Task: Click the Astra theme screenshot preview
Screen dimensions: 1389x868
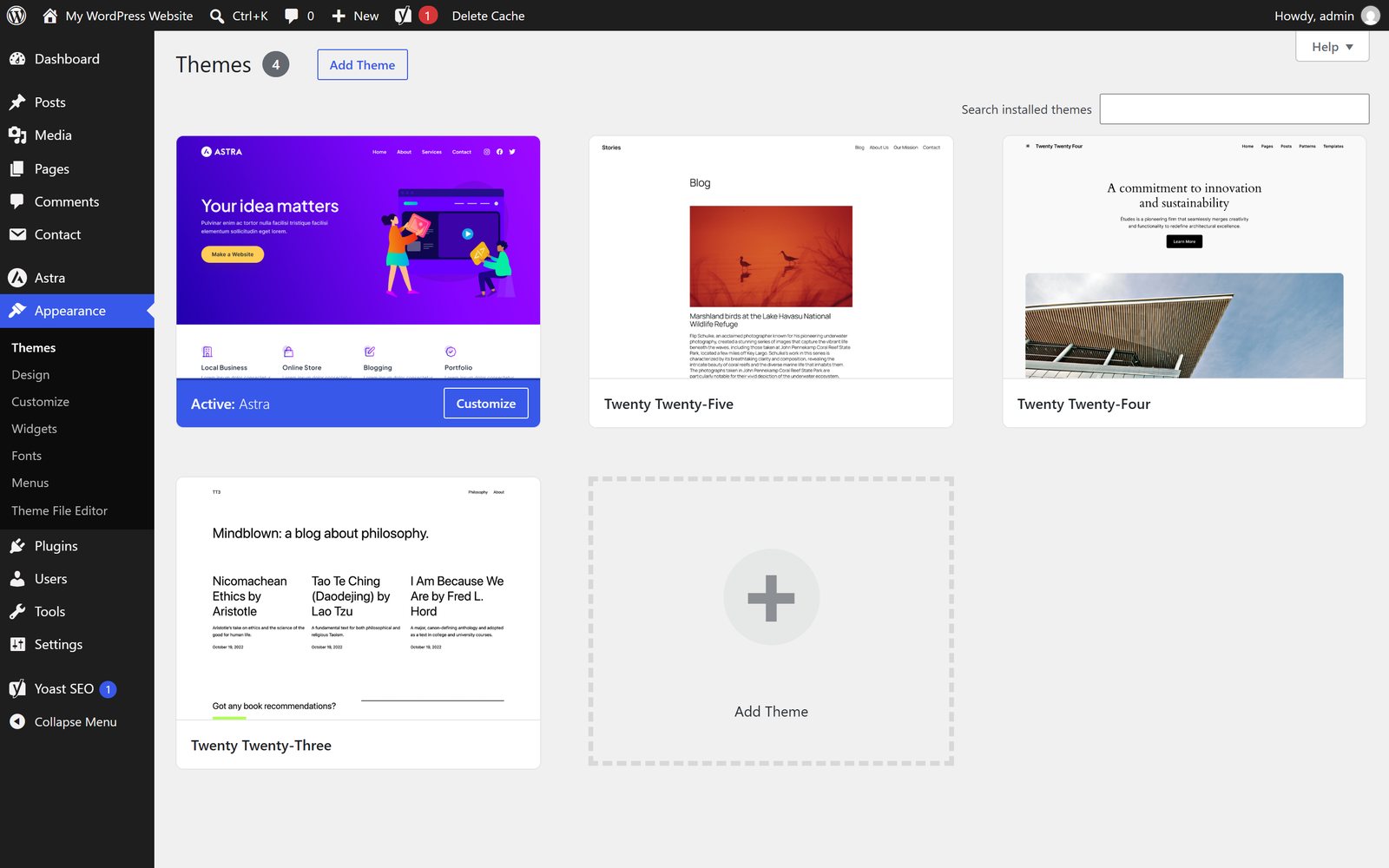Action: tap(358, 257)
